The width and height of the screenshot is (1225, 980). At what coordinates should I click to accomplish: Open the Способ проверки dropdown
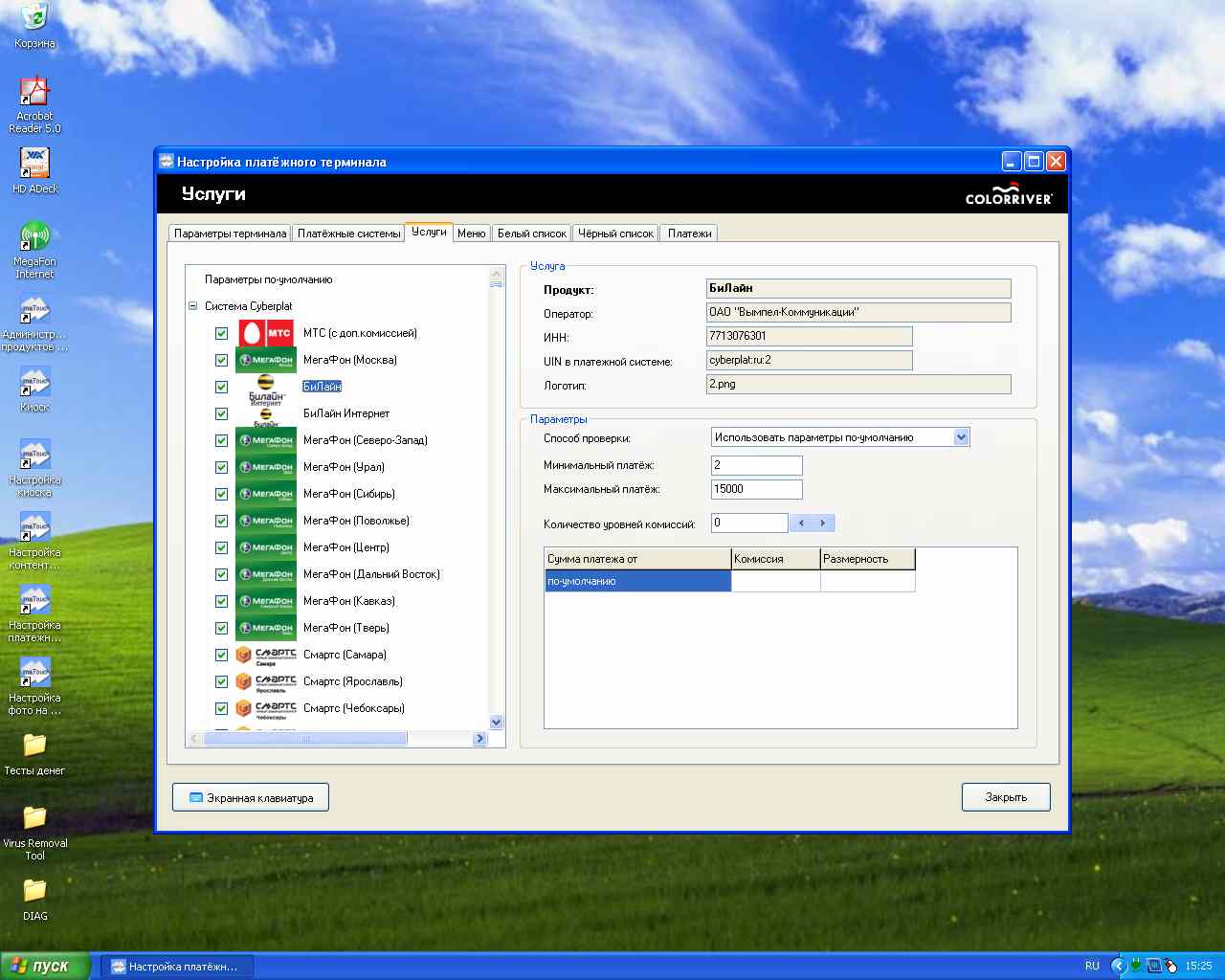pos(962,437)
